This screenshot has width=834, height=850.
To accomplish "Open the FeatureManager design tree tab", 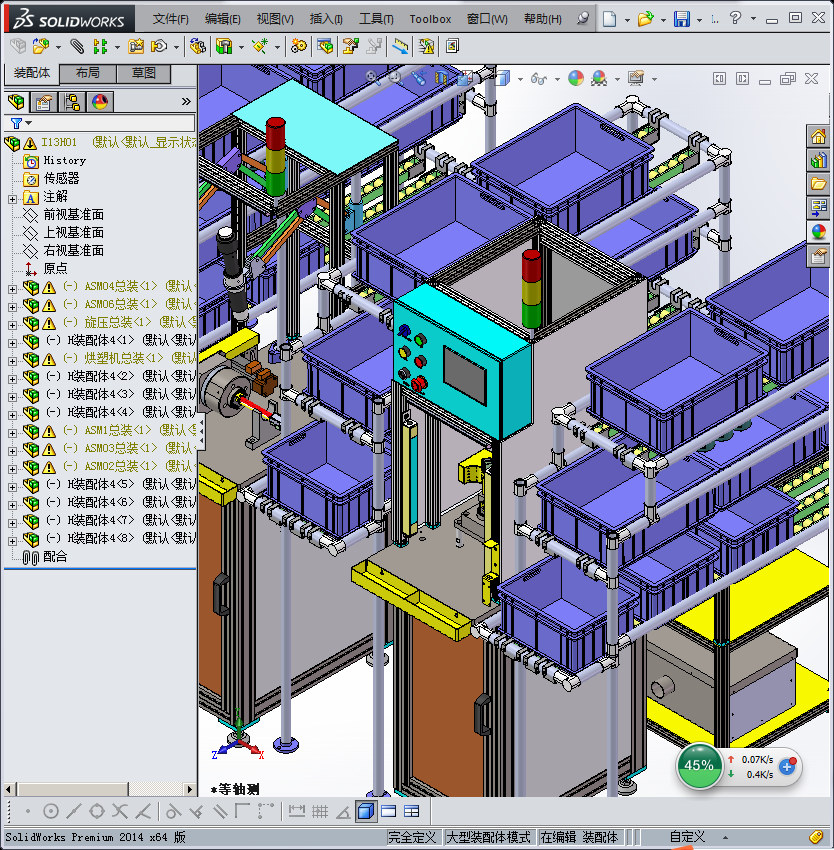I will coord(16,102).
